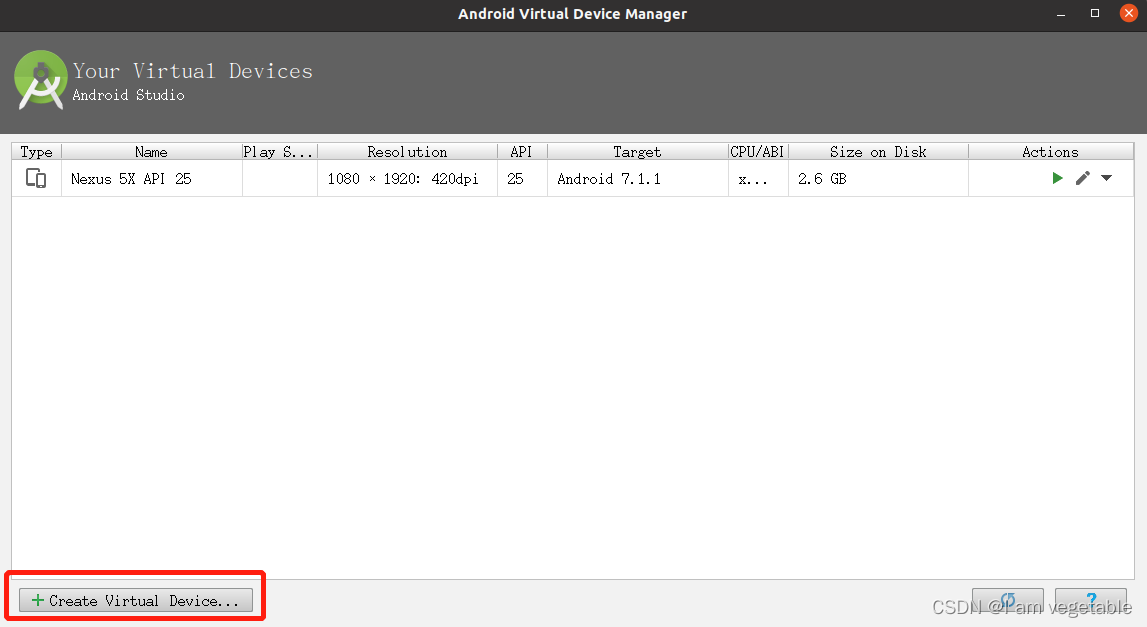Click the Android Studio logo icon
This screenshot has height=627, width=1147.
pos(41,80)
